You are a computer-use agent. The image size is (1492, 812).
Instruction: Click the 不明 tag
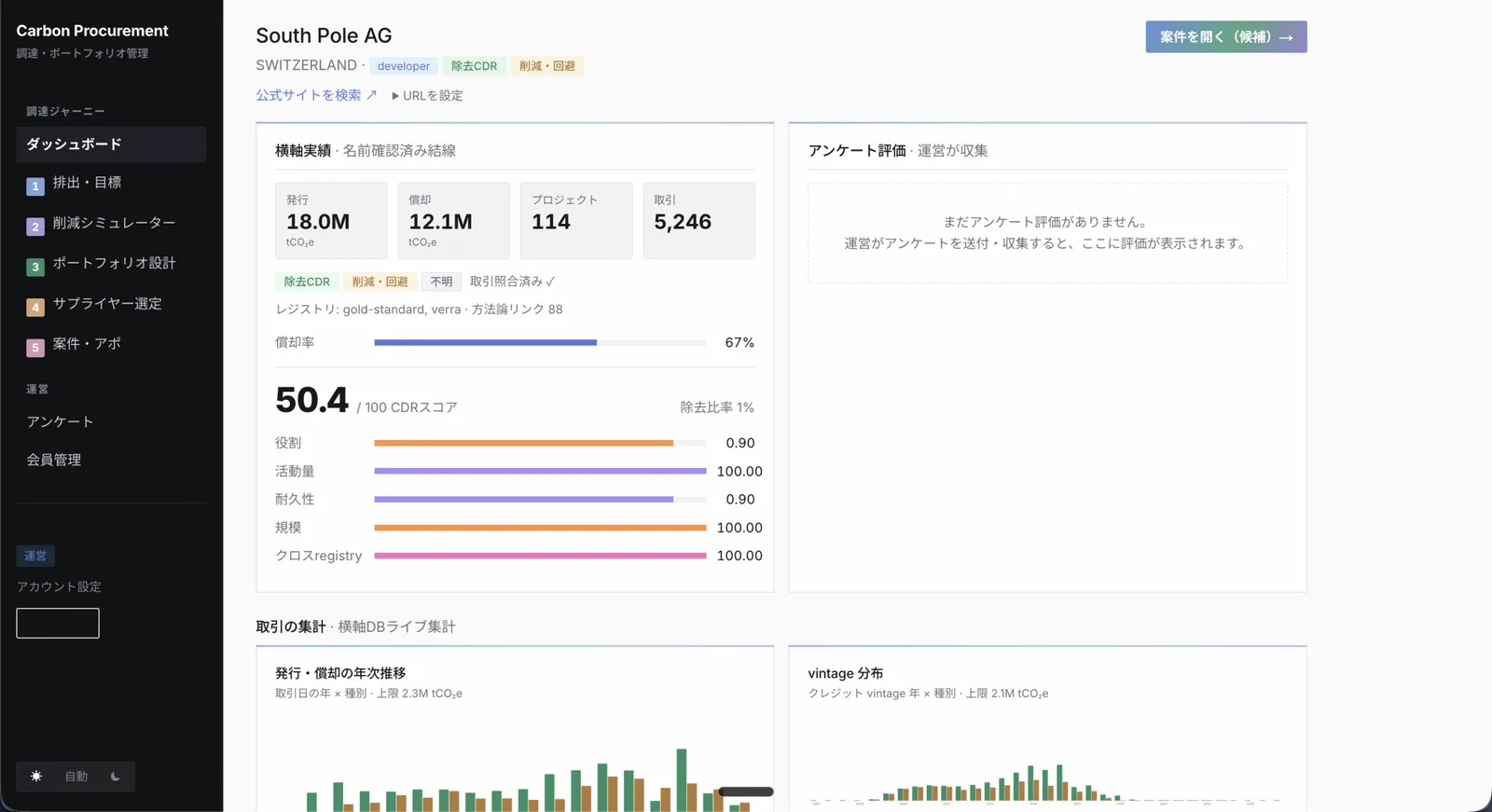point(441,282)
